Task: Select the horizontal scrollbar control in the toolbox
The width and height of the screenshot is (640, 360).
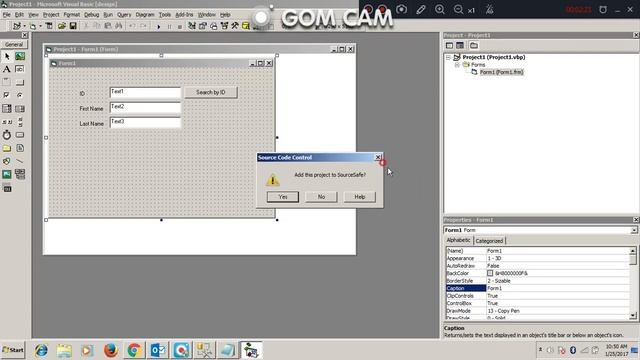Action: [7, 122]
